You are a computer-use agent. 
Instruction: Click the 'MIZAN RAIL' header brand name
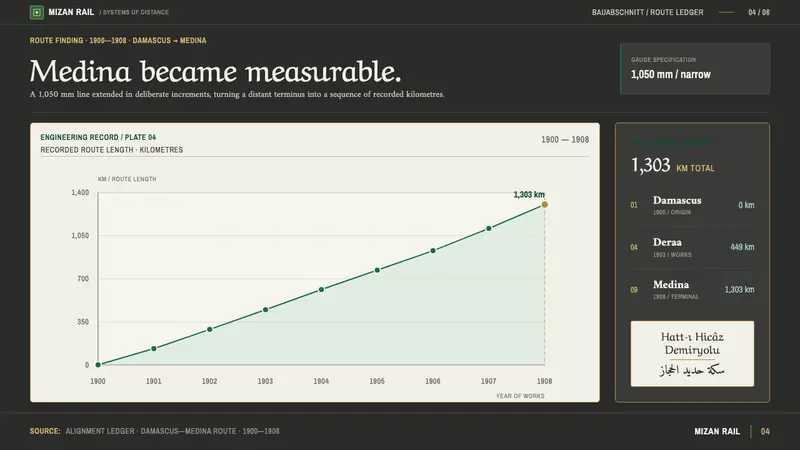71,12
